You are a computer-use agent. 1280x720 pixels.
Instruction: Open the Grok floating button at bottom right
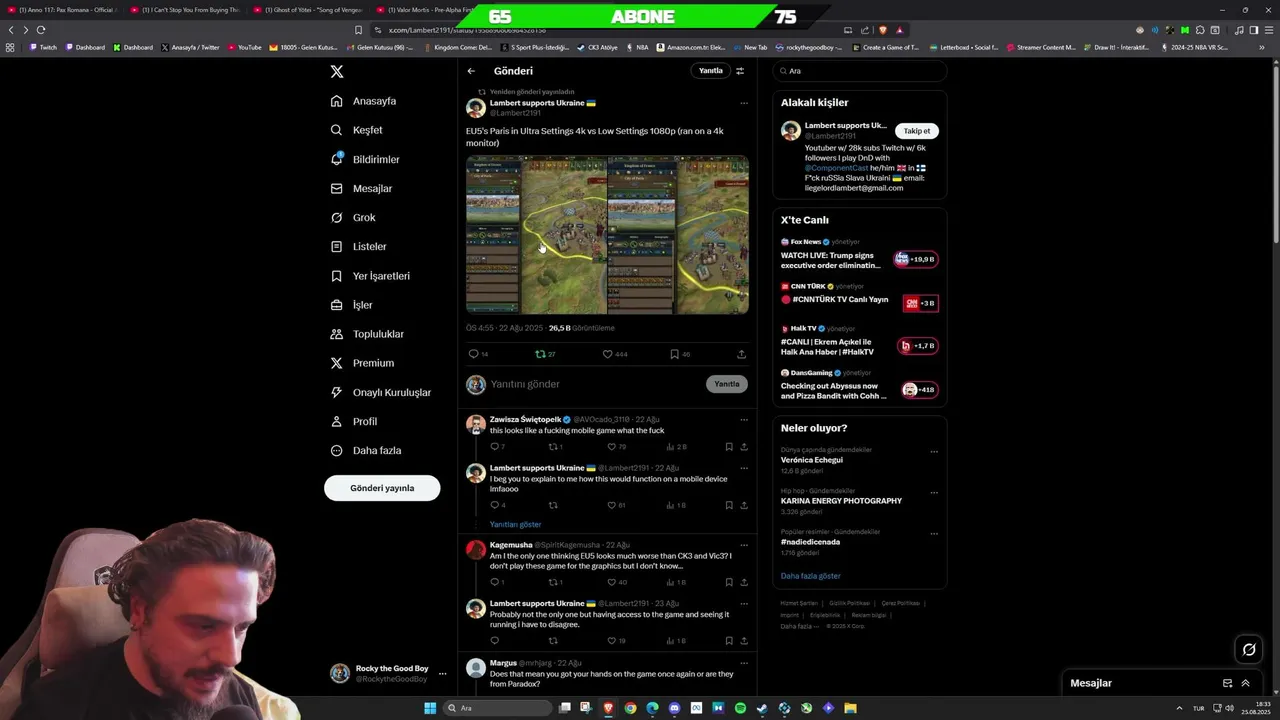(1249, 649)
